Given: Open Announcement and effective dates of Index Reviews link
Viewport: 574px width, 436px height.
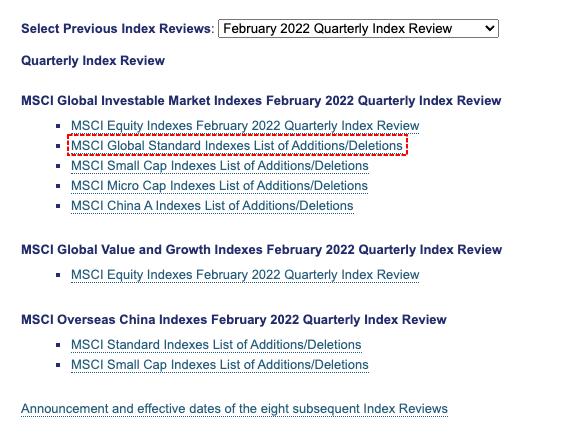Looking at the screenshot, I should 234,409.
